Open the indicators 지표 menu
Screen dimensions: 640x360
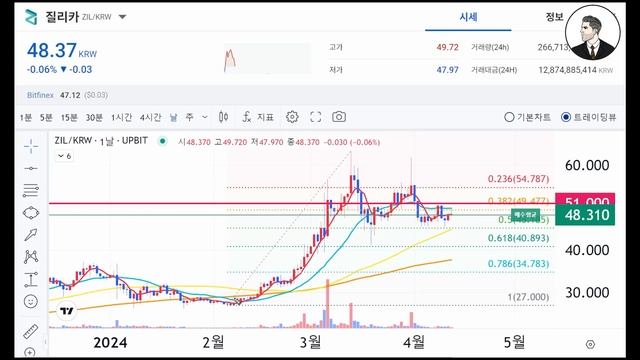coord(258,117)
